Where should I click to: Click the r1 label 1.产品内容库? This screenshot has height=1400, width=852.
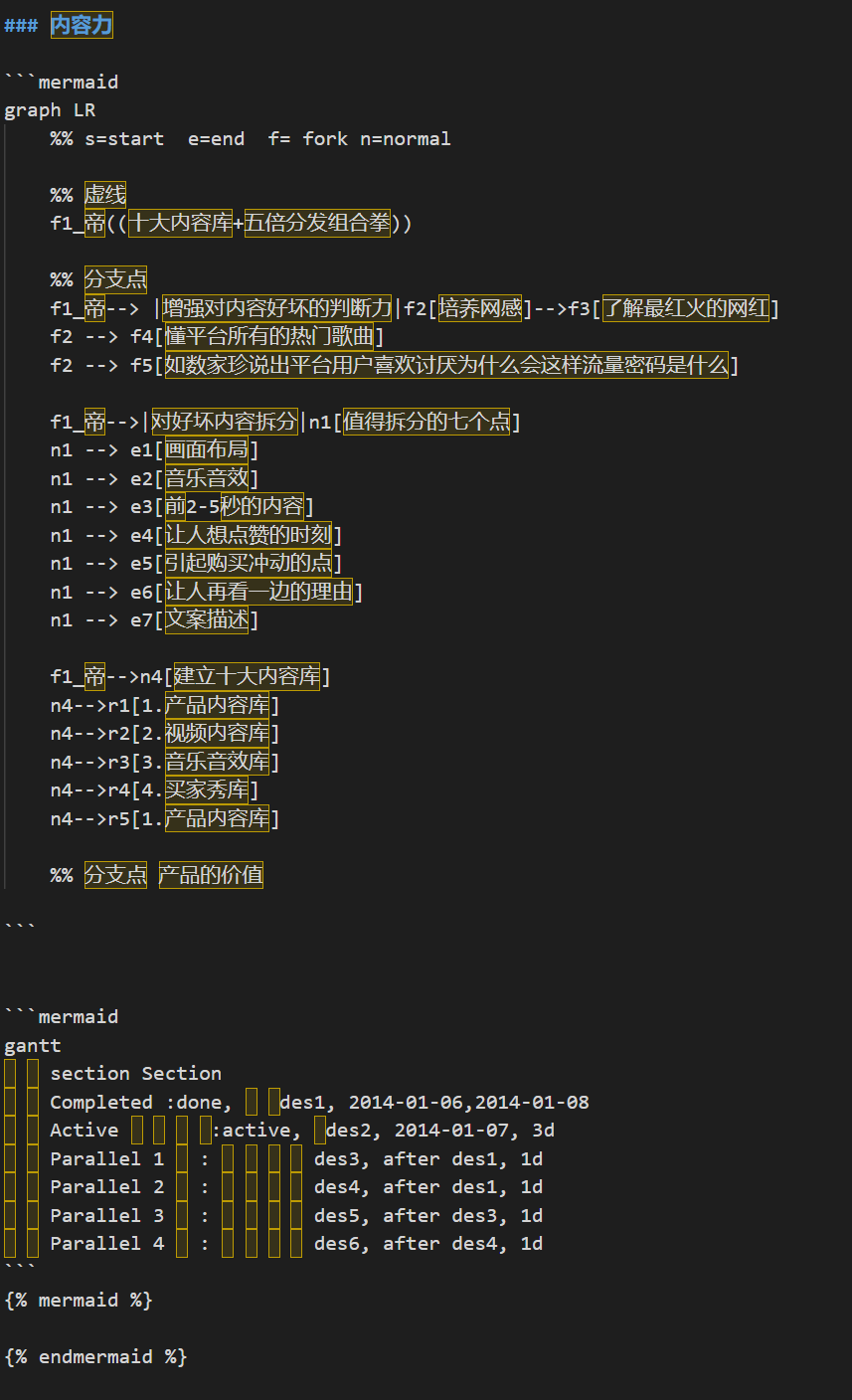206,705
